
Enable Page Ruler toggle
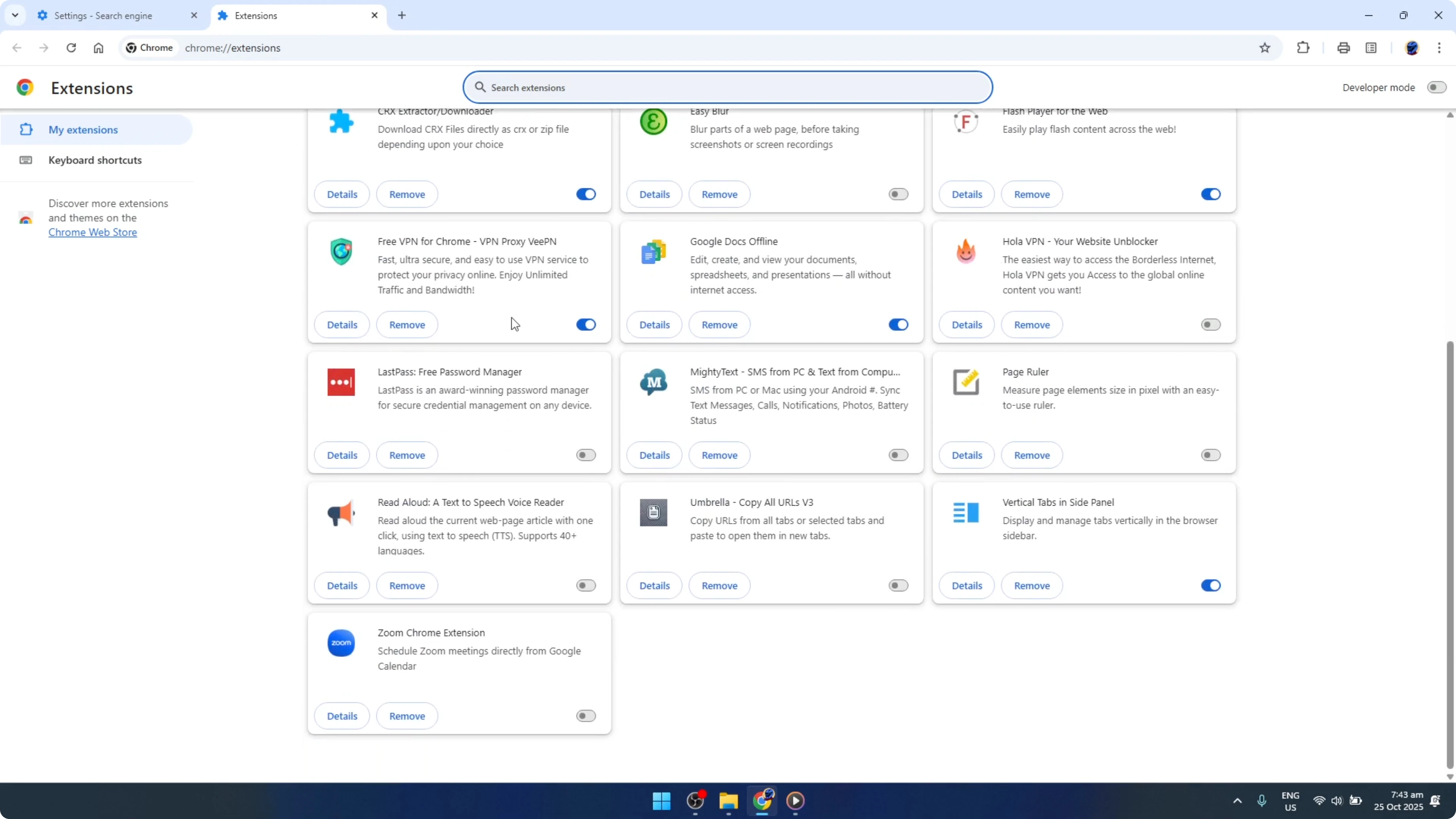point(1211,455)
